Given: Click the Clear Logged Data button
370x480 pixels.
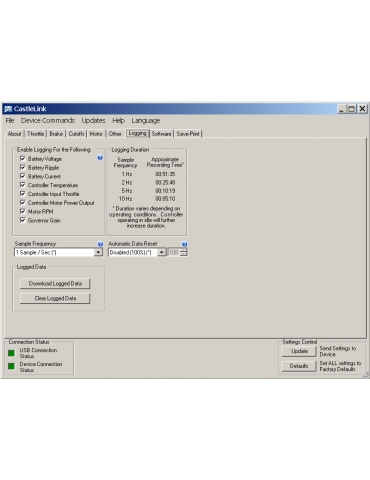Looking at the screenshot, I should tap(55, 298).
